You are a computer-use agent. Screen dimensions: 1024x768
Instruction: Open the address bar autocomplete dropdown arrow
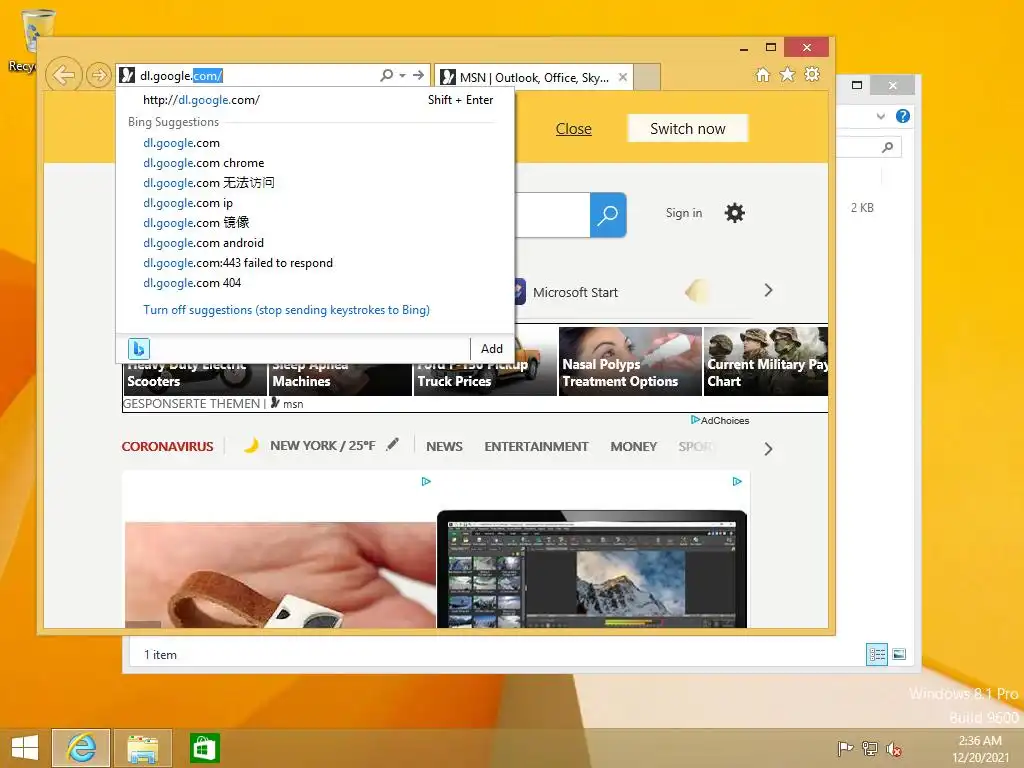pyautogui.click(x=402, y=75)
